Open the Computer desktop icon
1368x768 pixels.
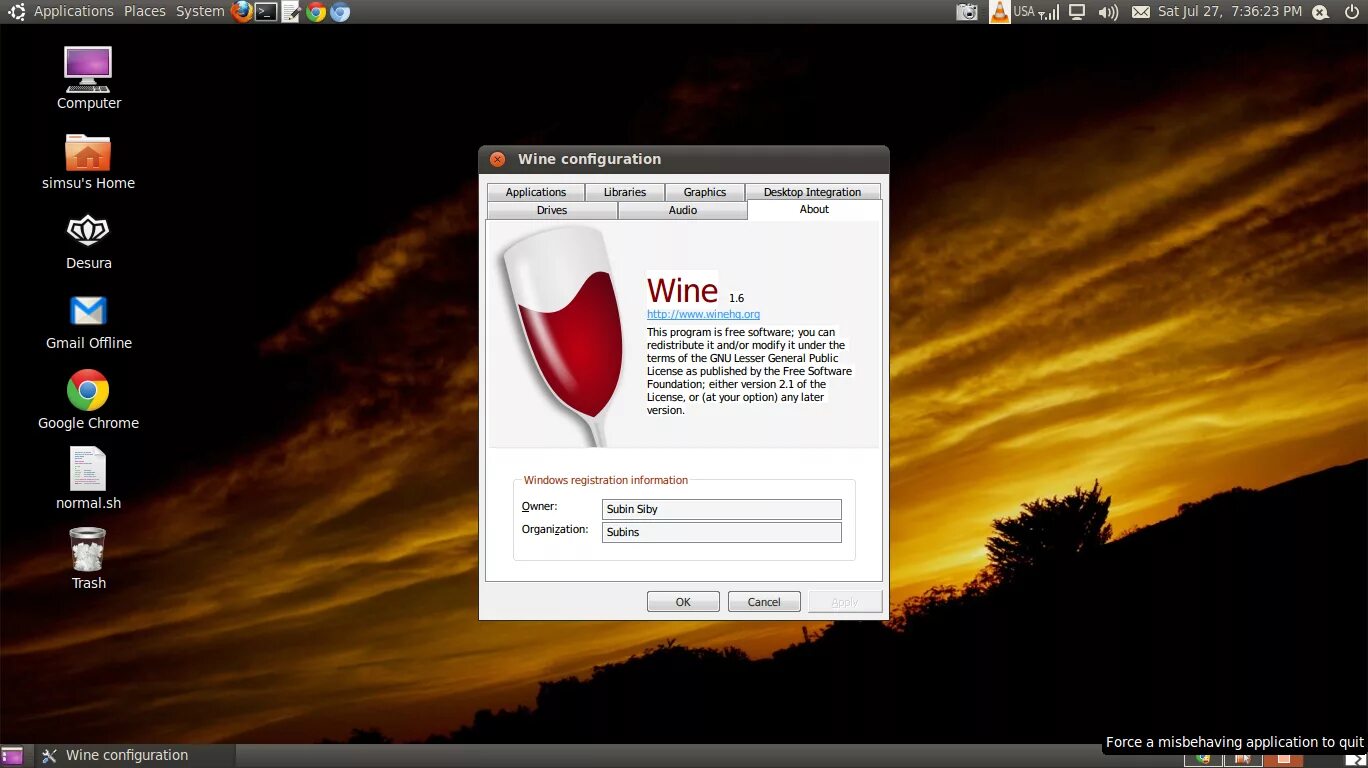(89, 78)
